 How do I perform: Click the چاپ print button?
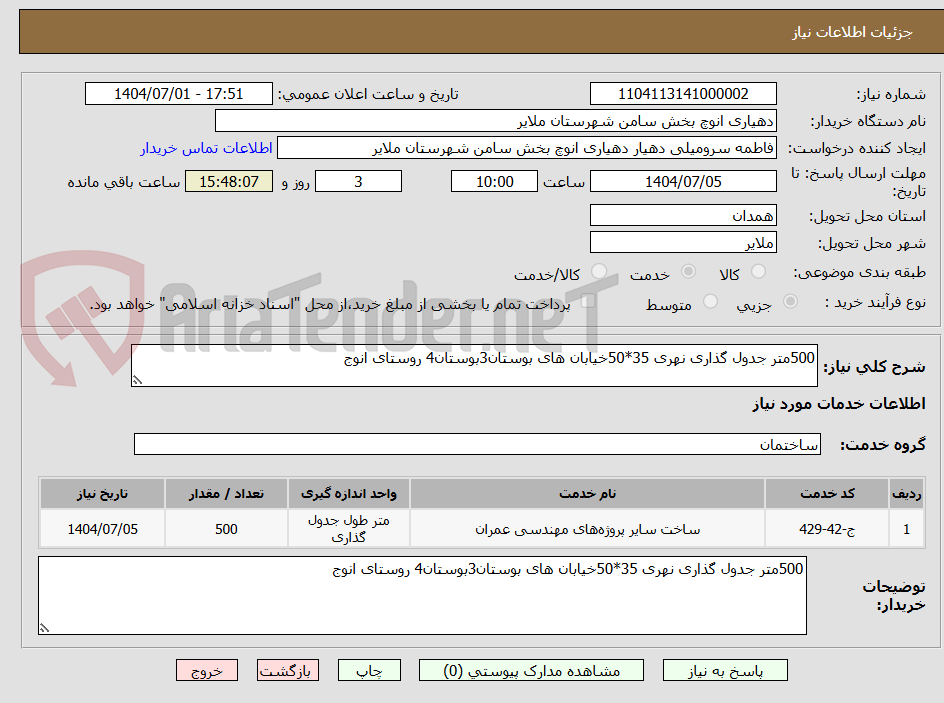point(369,670)
